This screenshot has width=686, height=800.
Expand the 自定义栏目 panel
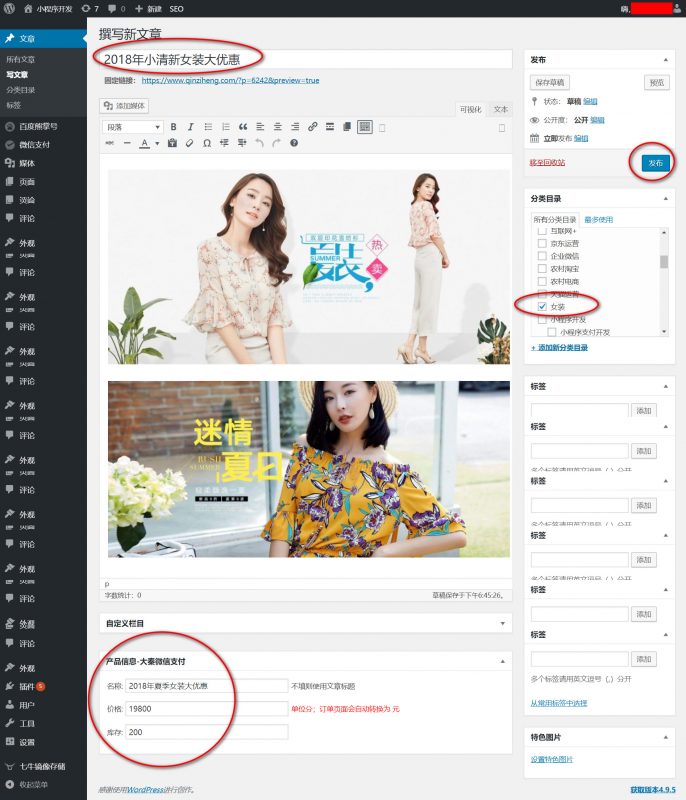point(502,623)
